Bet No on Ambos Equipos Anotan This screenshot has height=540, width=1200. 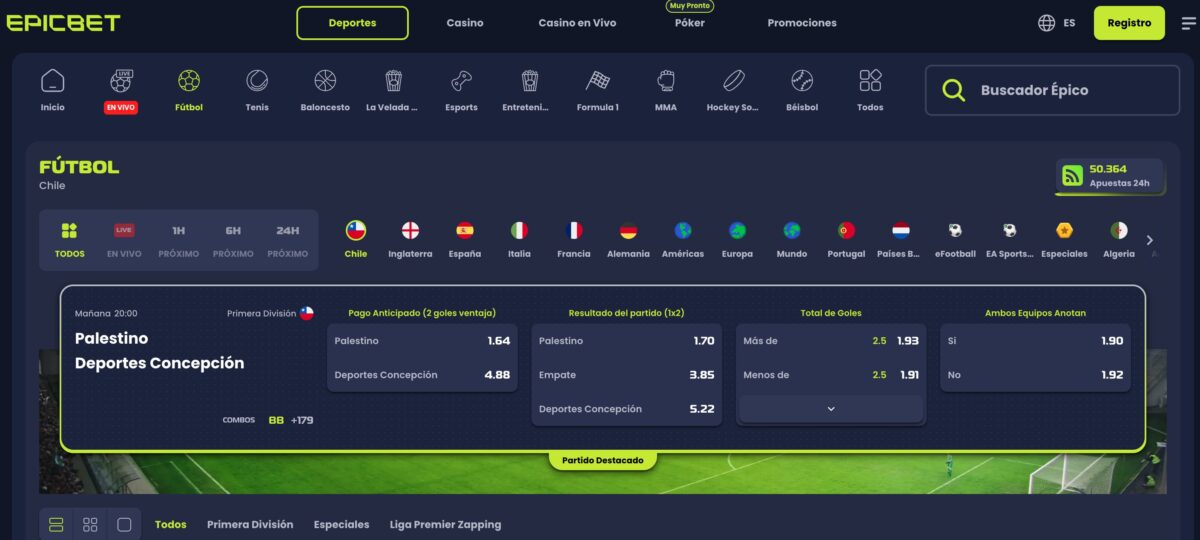tap(1035, 375)
